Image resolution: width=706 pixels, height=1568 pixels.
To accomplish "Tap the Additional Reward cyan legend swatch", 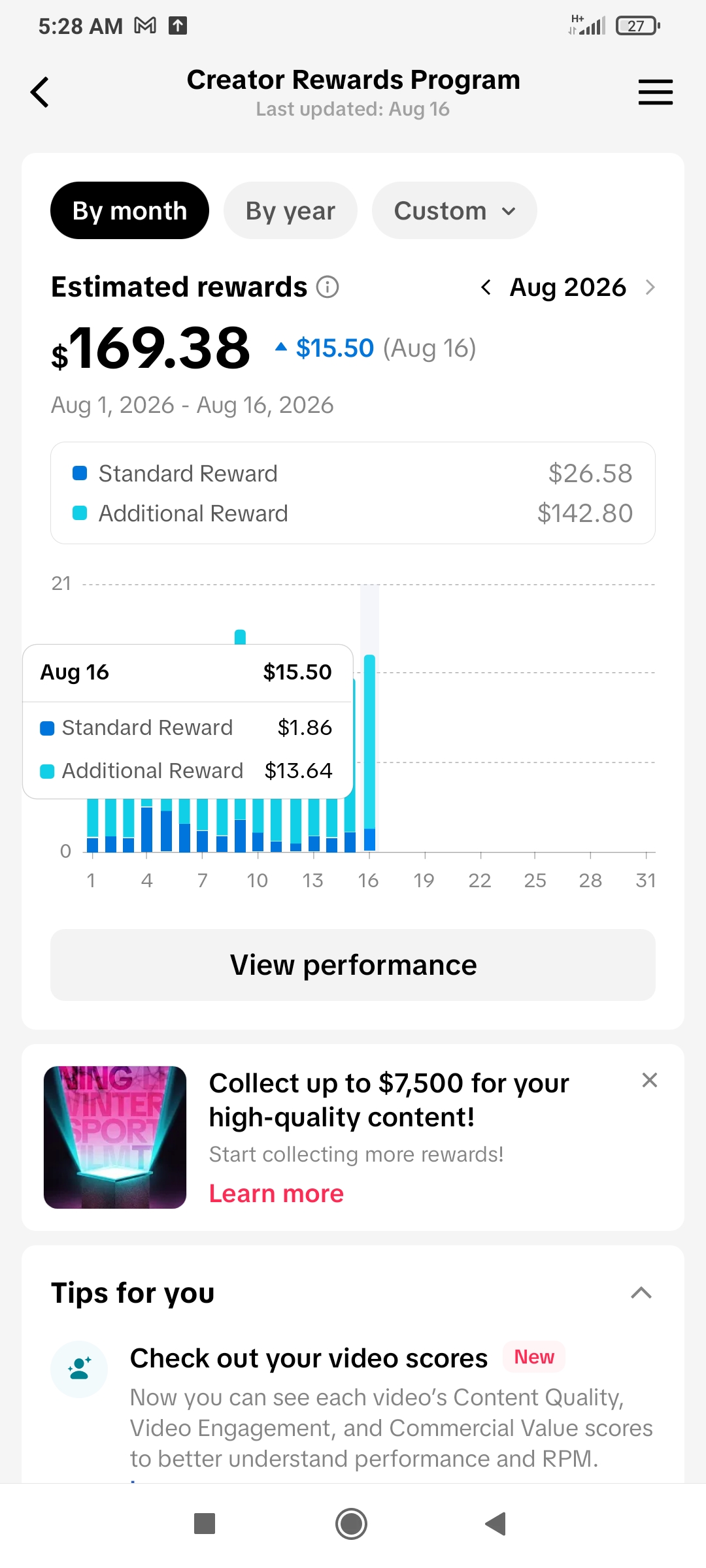I will pos(80,513).
